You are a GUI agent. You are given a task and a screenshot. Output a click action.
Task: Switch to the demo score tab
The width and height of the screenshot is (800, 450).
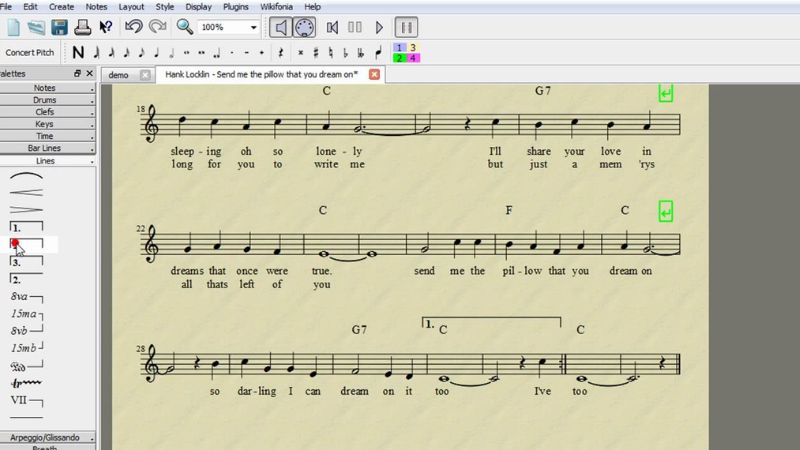click(x=118, y=75)
